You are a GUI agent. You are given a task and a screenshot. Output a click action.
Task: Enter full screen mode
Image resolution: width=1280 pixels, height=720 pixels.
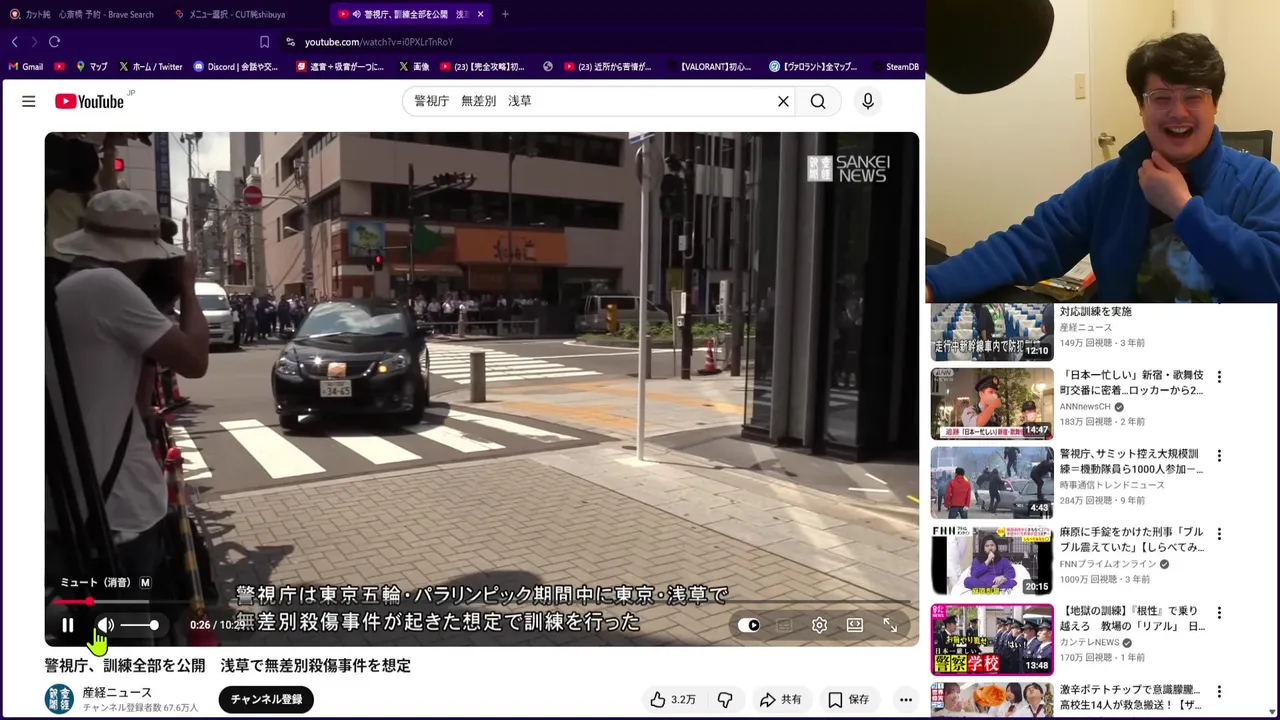(x=890, y=625)
